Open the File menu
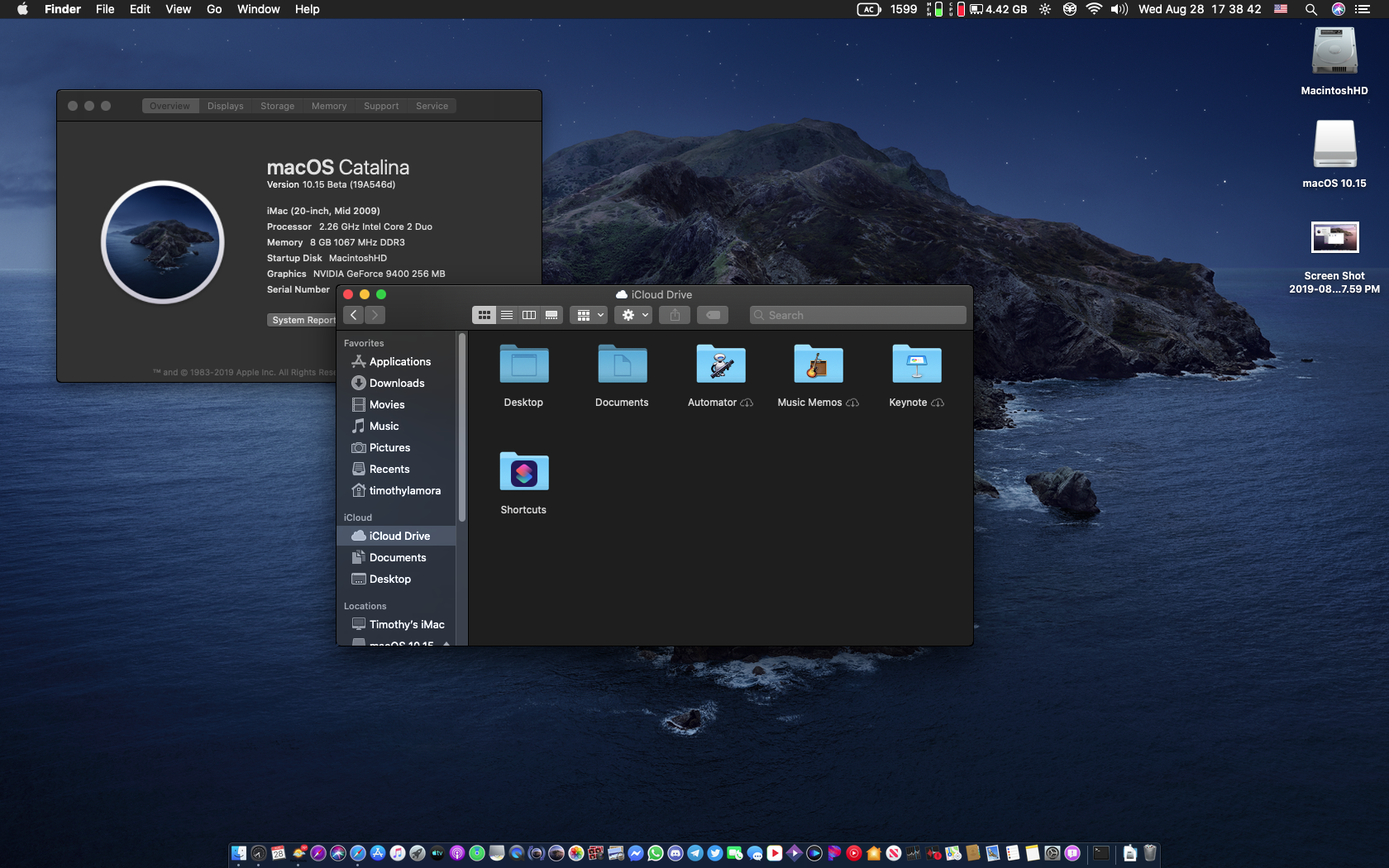 [x=105, y=9]
